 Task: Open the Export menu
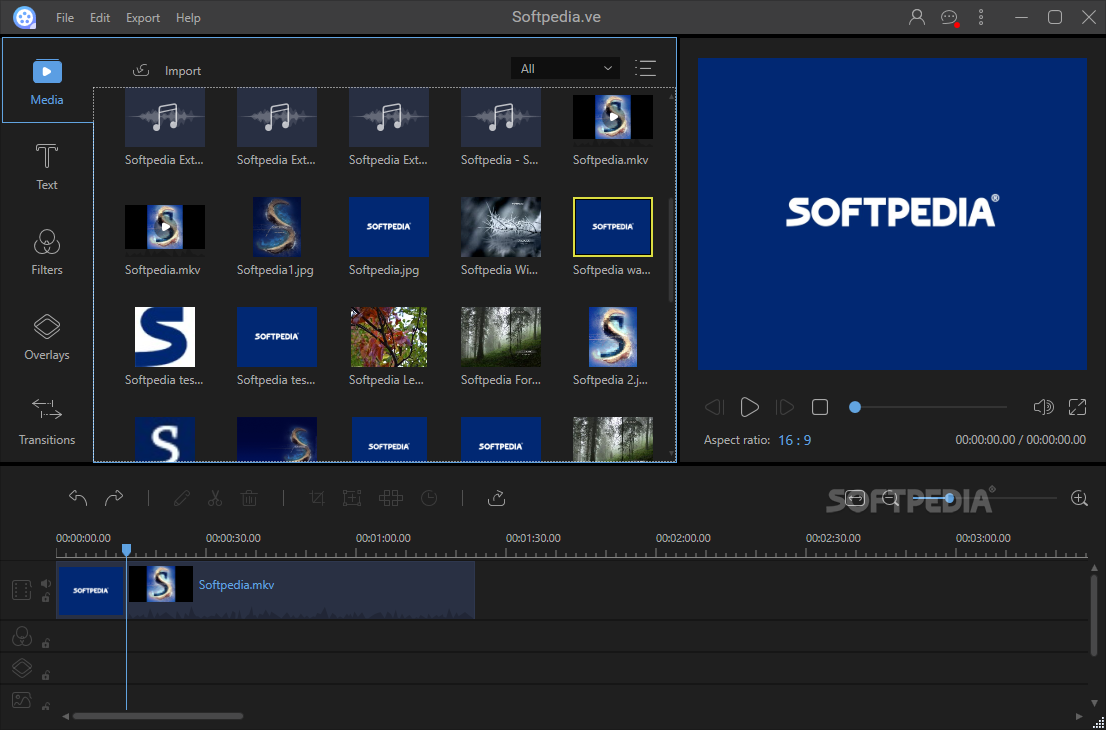click(143, 18)
